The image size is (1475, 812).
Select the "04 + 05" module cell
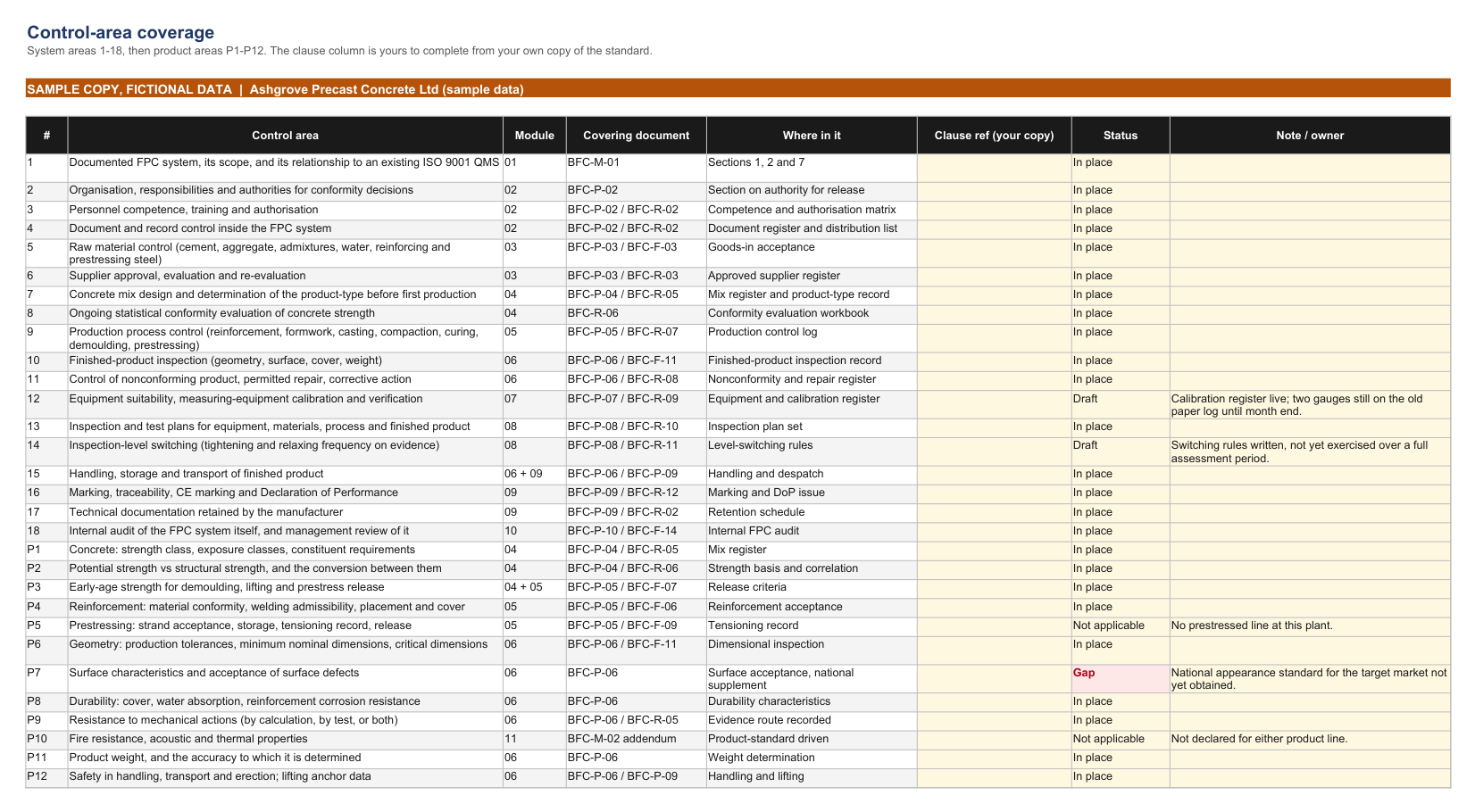coord(534,588)
